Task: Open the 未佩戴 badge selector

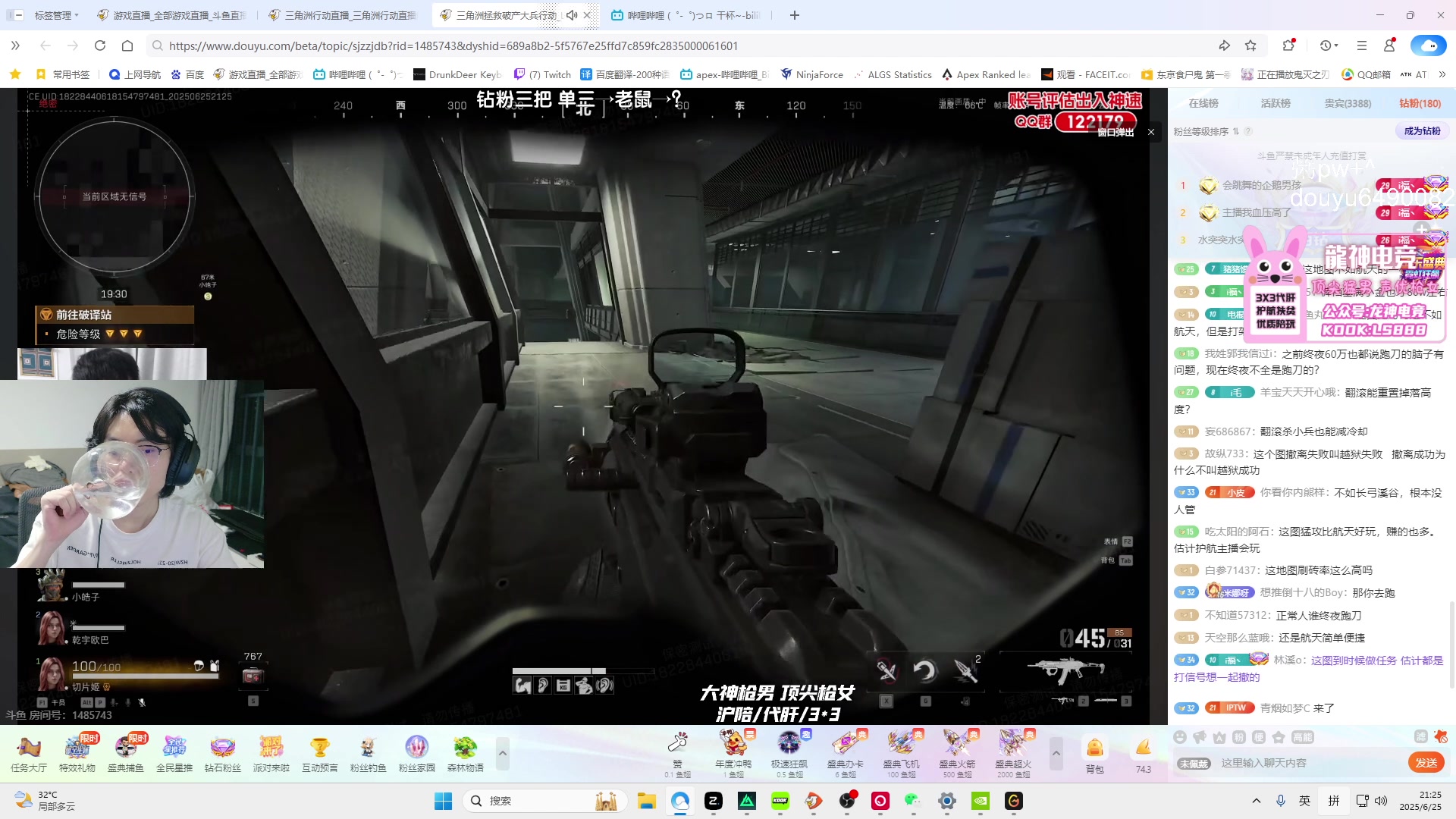Action: (1194, 764)
